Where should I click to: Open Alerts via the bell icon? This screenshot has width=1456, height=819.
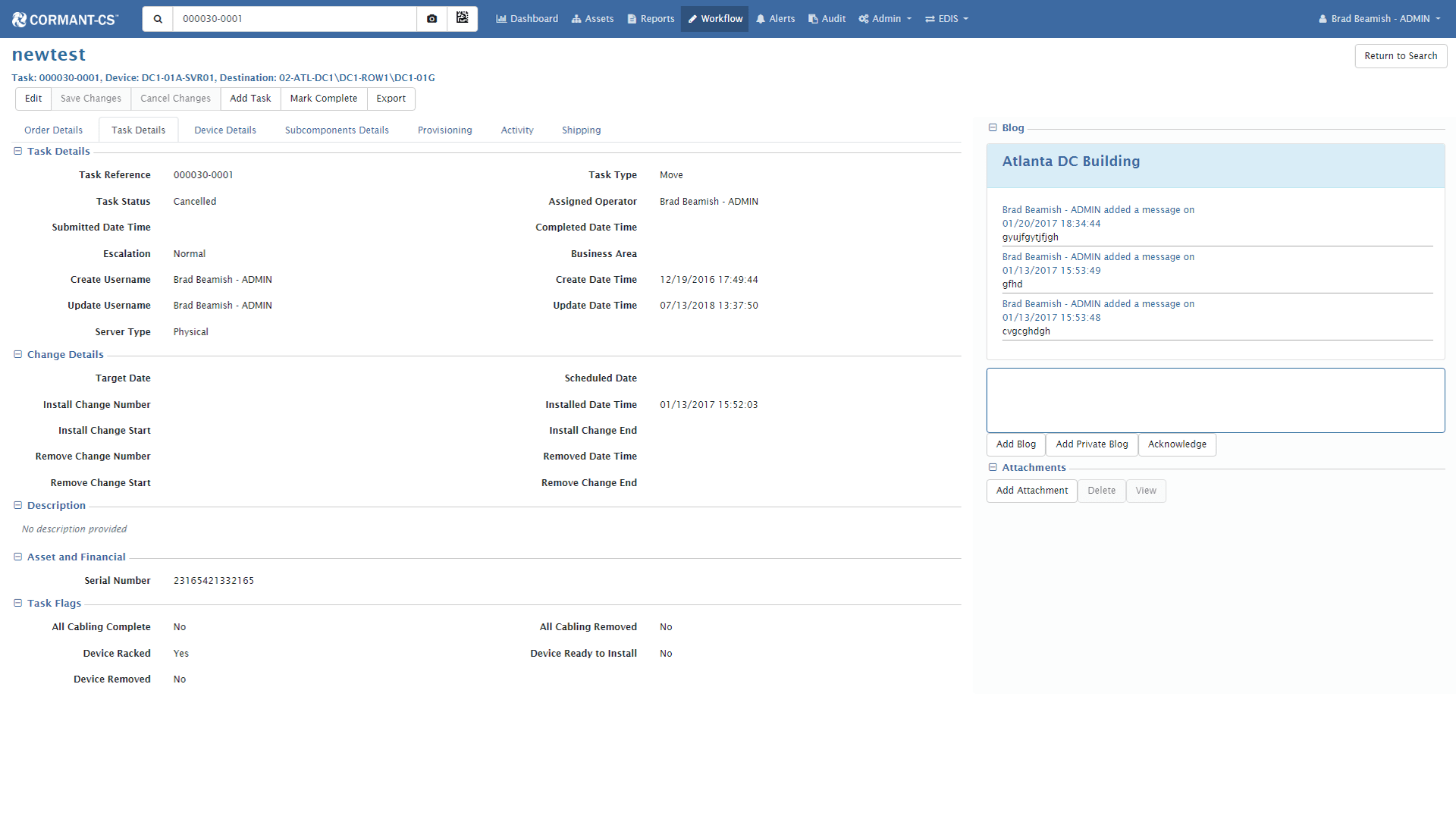[x=761, y=18]
